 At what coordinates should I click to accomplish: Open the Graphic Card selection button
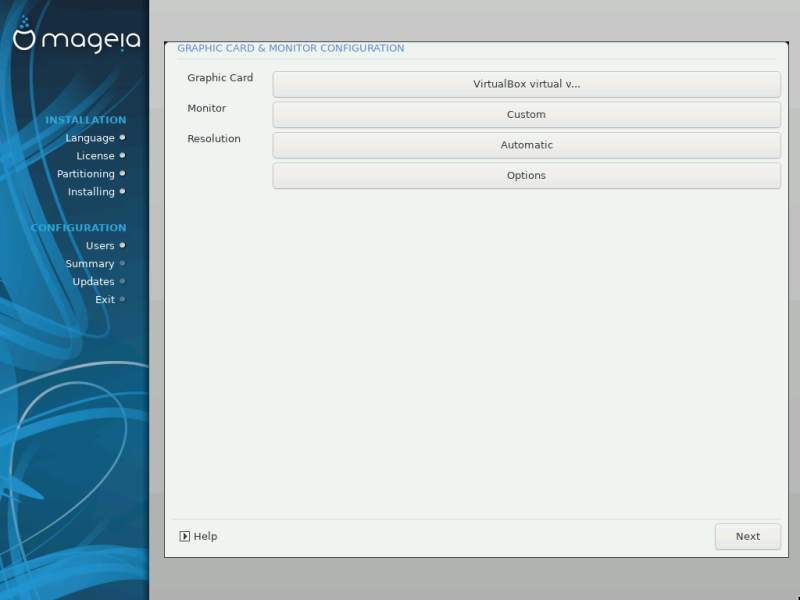(x=527, y=84)
